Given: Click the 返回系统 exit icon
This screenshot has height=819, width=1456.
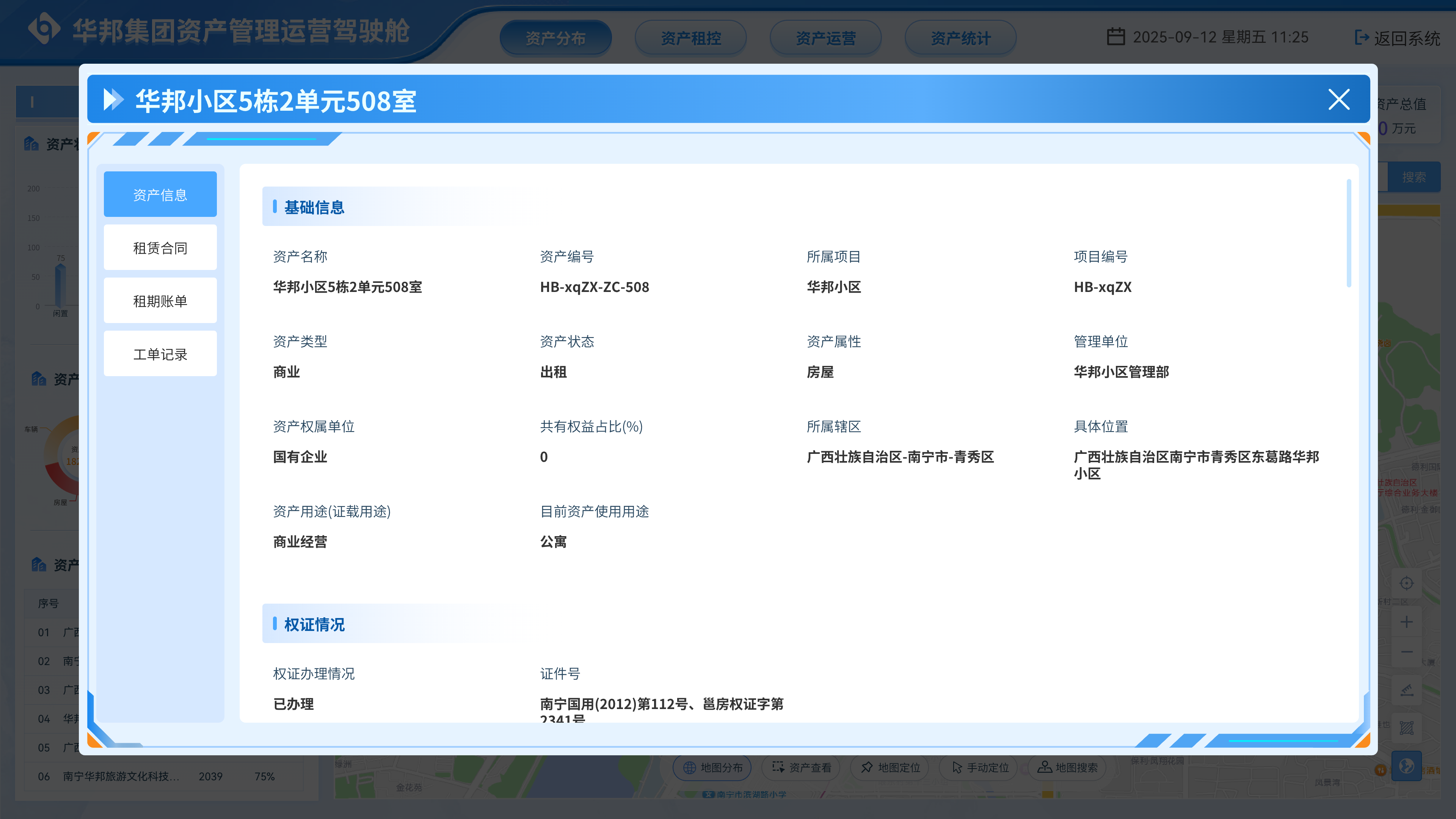Looking at the screenshot, I should point(1362,37).
